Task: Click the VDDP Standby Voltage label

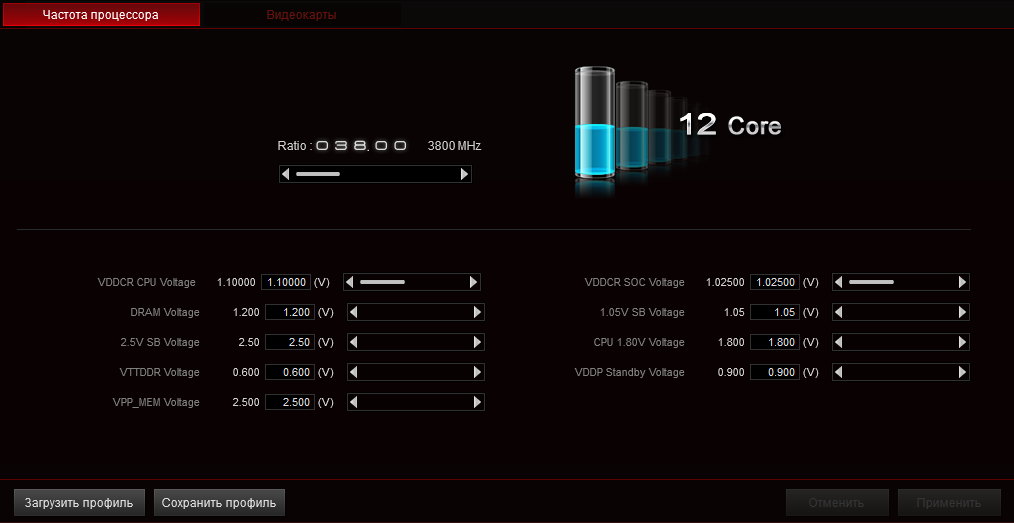Action: point(629,372)
